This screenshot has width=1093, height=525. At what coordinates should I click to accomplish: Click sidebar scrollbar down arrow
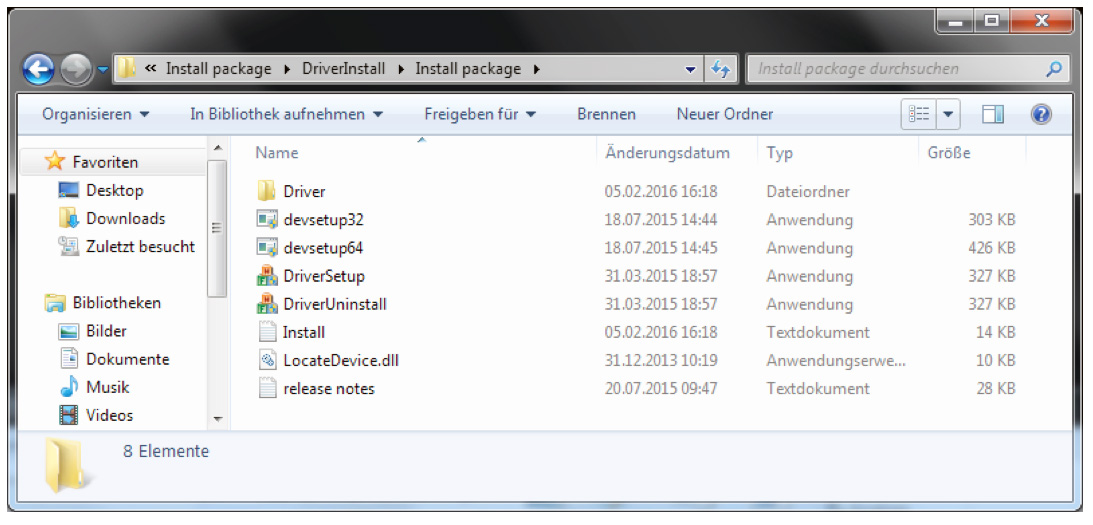point(217,419)
